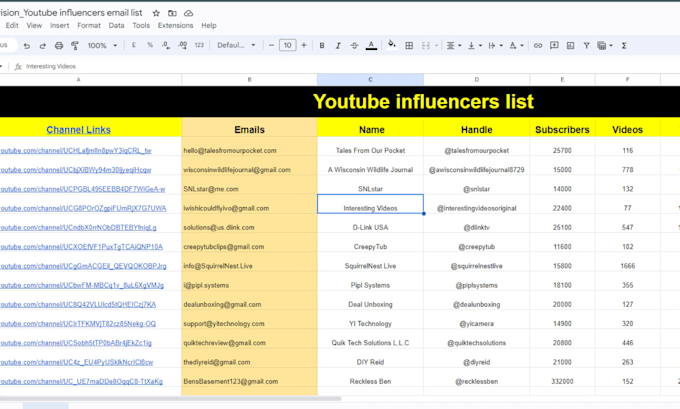Viewport: 680px width, 409px height.
Task: Open the Edit menu
Action: click(x=12, y=26)
